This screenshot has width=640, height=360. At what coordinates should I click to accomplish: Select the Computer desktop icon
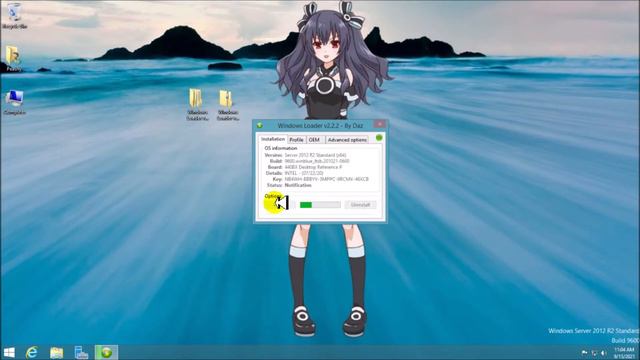pyautogui.click(x=14, y=102)
